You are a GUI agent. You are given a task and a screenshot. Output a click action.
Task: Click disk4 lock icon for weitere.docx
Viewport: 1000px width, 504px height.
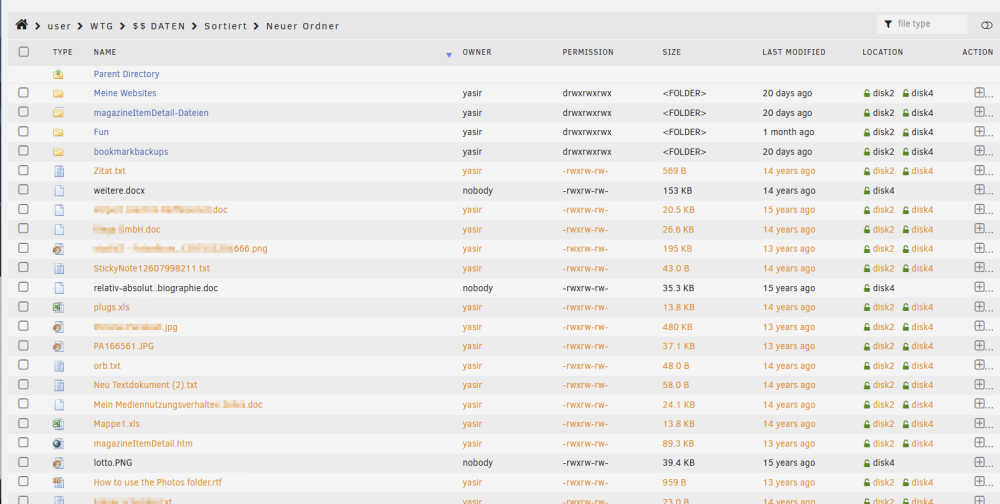point(867,191)
